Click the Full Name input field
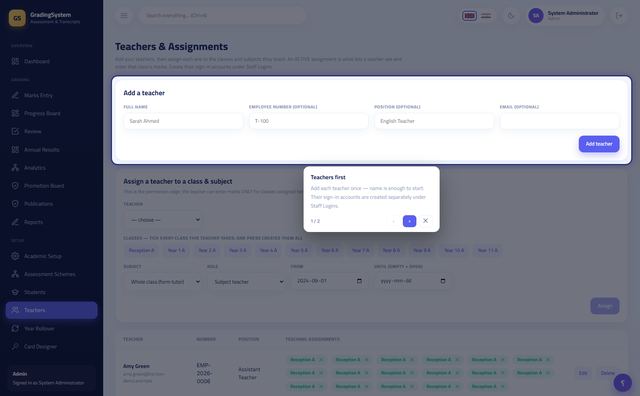 (x=183, y=121)
